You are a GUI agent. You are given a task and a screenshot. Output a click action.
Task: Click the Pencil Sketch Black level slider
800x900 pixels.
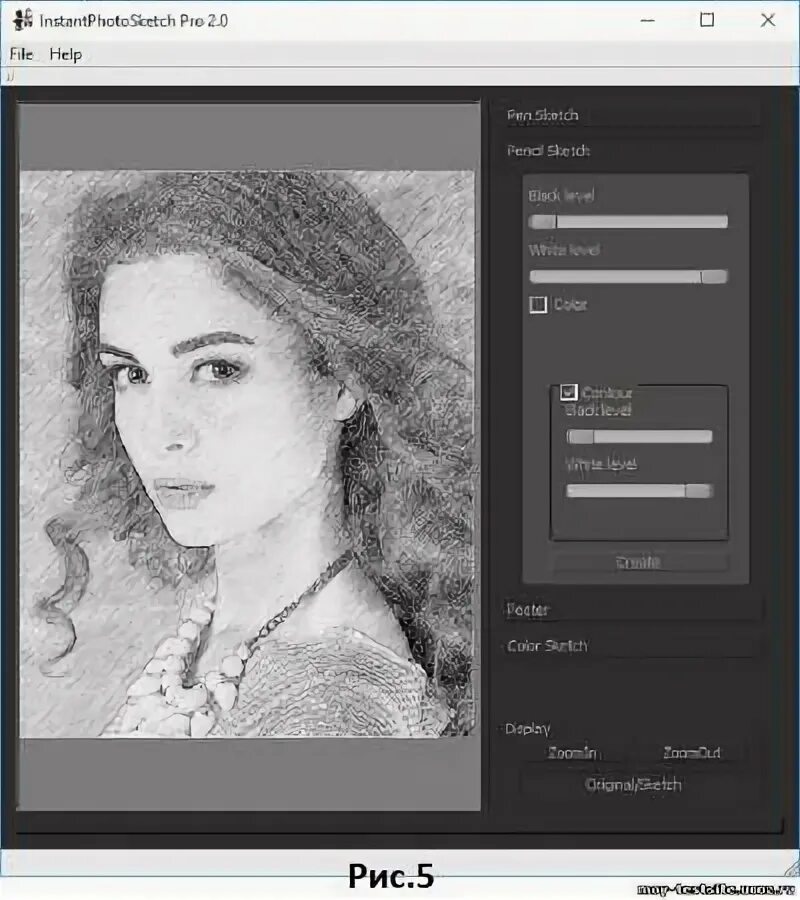[628, 222]
